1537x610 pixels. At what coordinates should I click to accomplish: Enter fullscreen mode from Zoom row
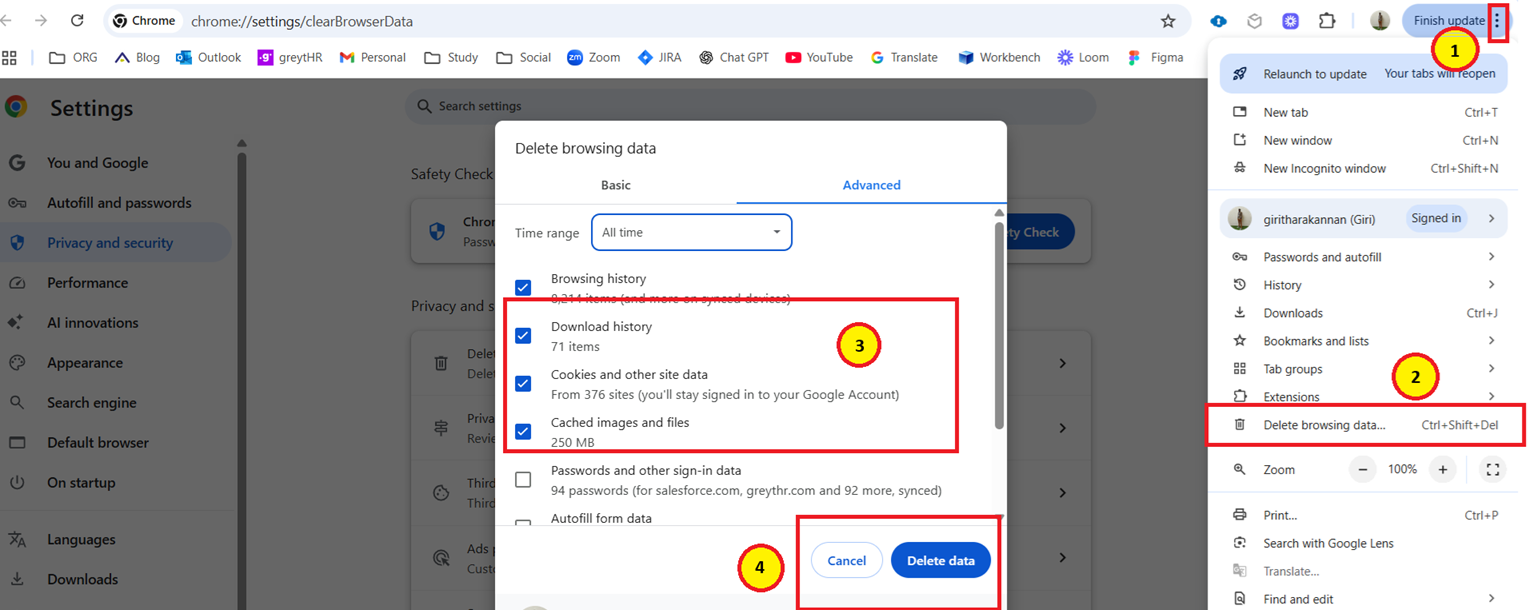(1492, 469)
